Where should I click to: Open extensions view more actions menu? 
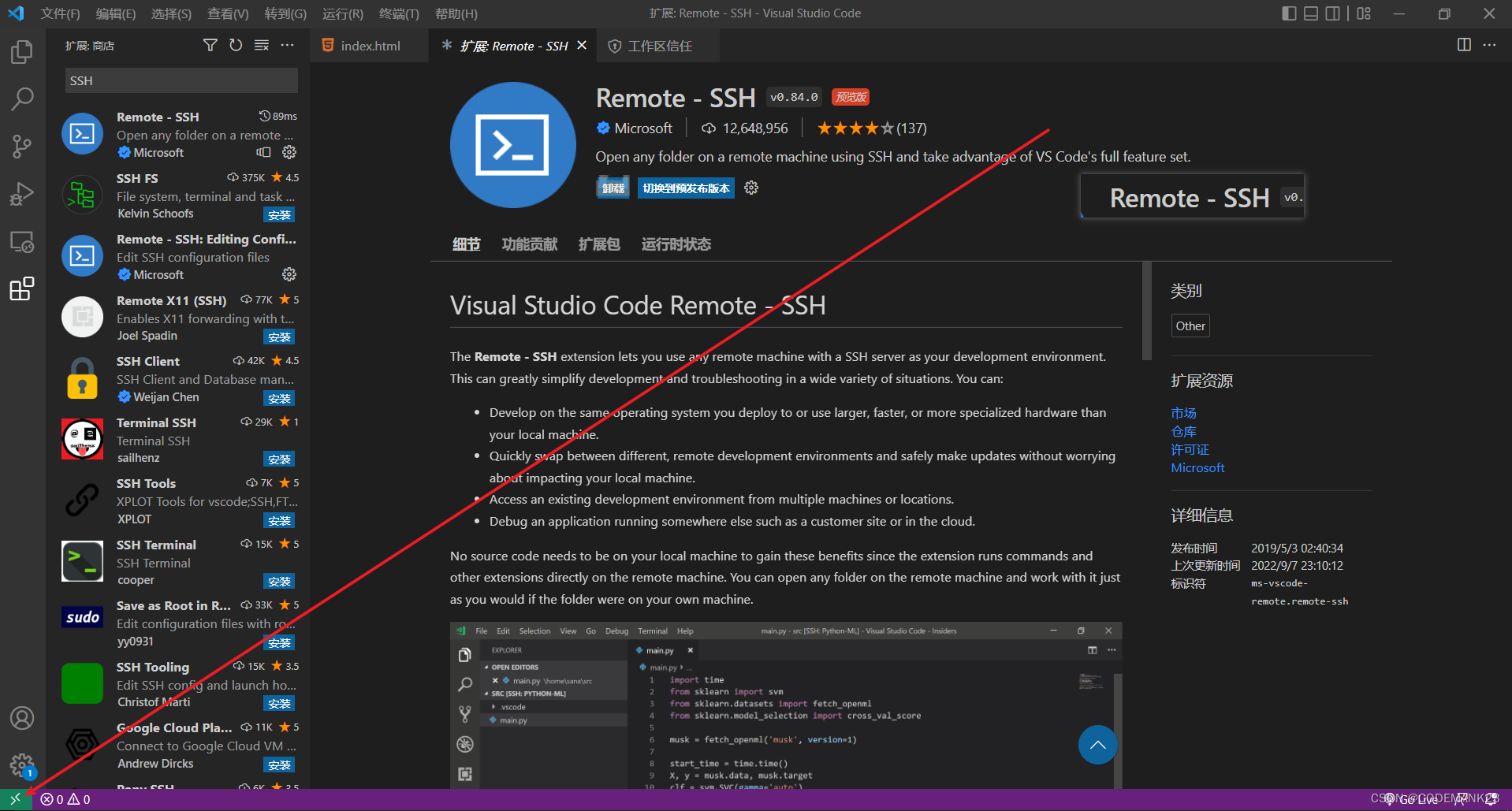tap(287, 46)
